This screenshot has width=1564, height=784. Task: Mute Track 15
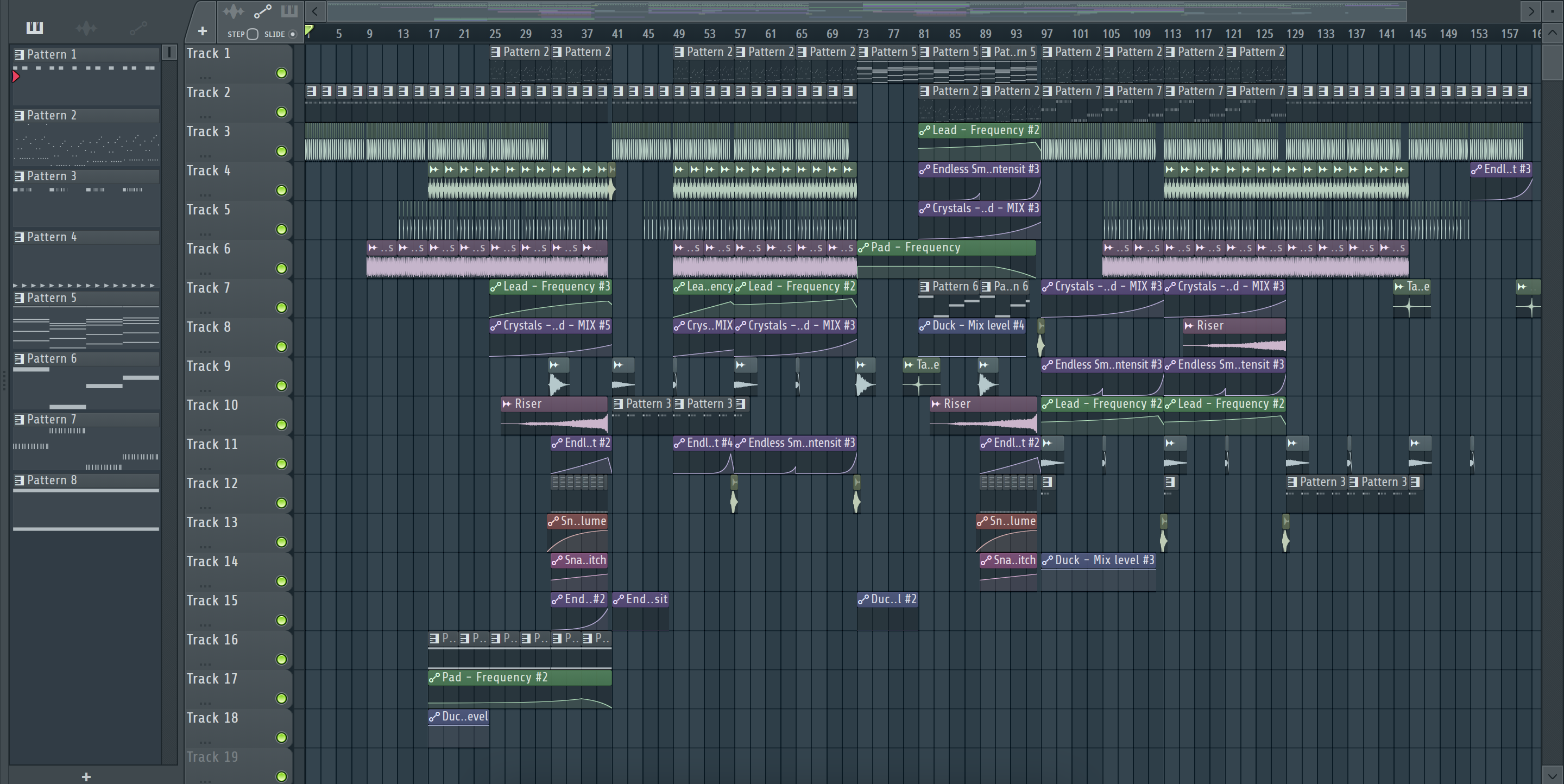point(281,620)
